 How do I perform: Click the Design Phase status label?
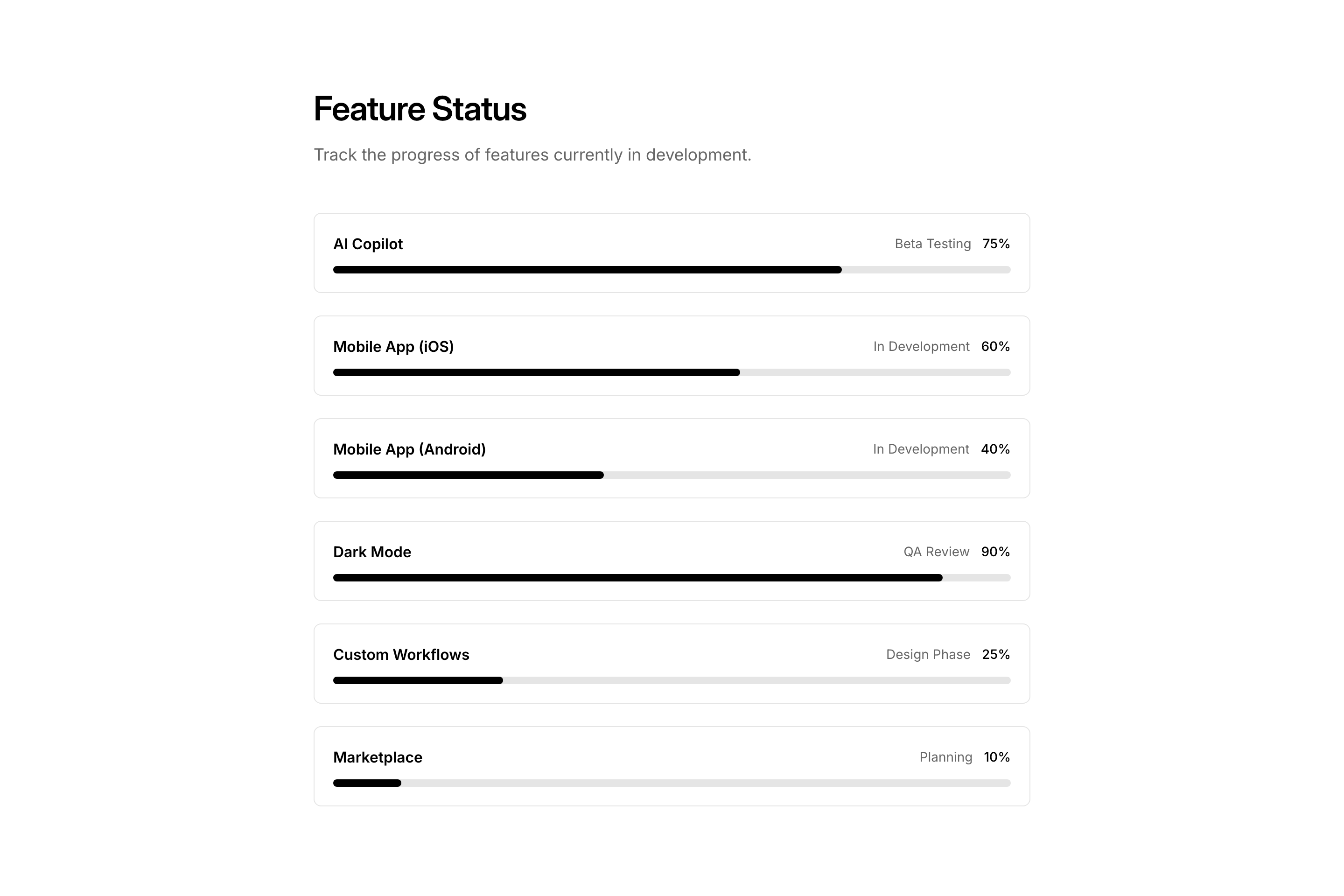[928, 654]
